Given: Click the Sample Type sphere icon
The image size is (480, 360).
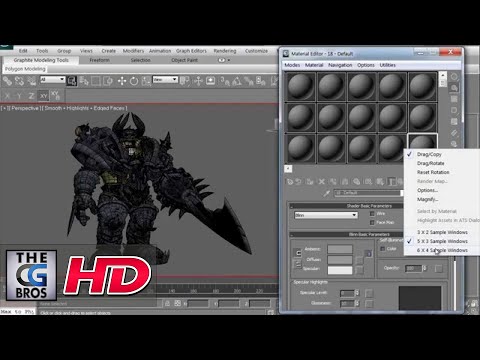Looking at the screenshot, I should tap(454, 77).
